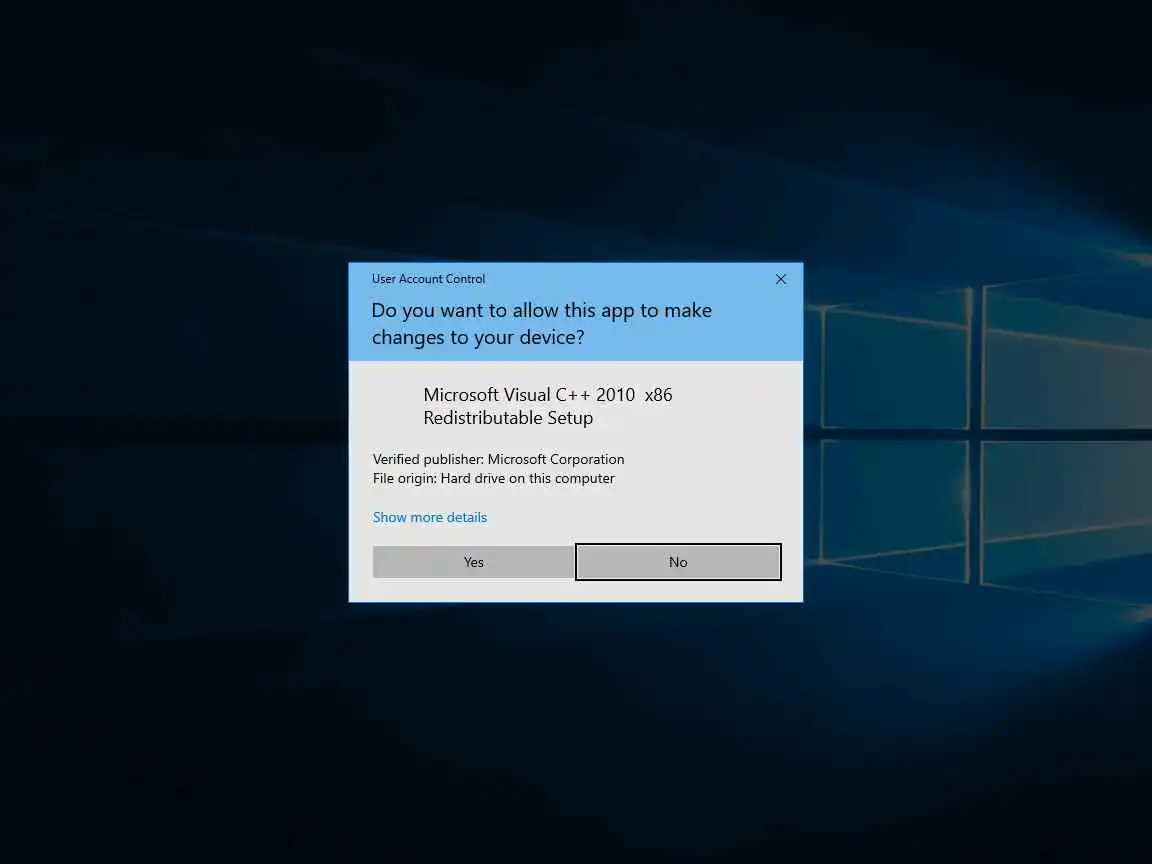The width and height of the screenshot is (1152, 864).
Task: Click the "Microsoft Visual C++ 2010 x86" program name
Action: pos(548,395)
